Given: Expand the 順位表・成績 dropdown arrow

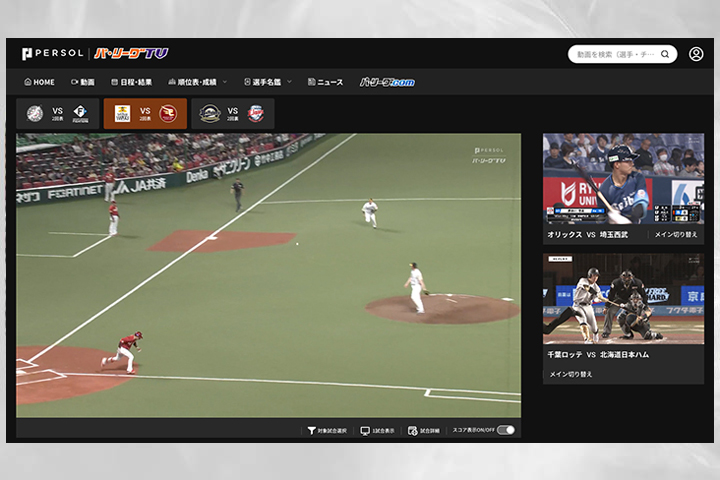Looking at the screenshot, I should point(225,82).
